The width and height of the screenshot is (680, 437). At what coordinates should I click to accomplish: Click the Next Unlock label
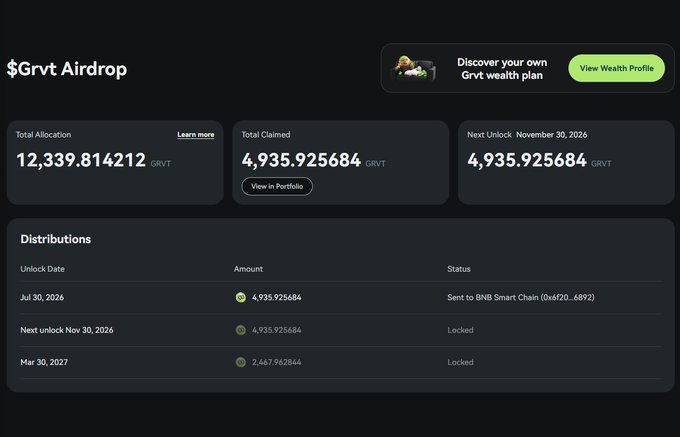point(490,135)
